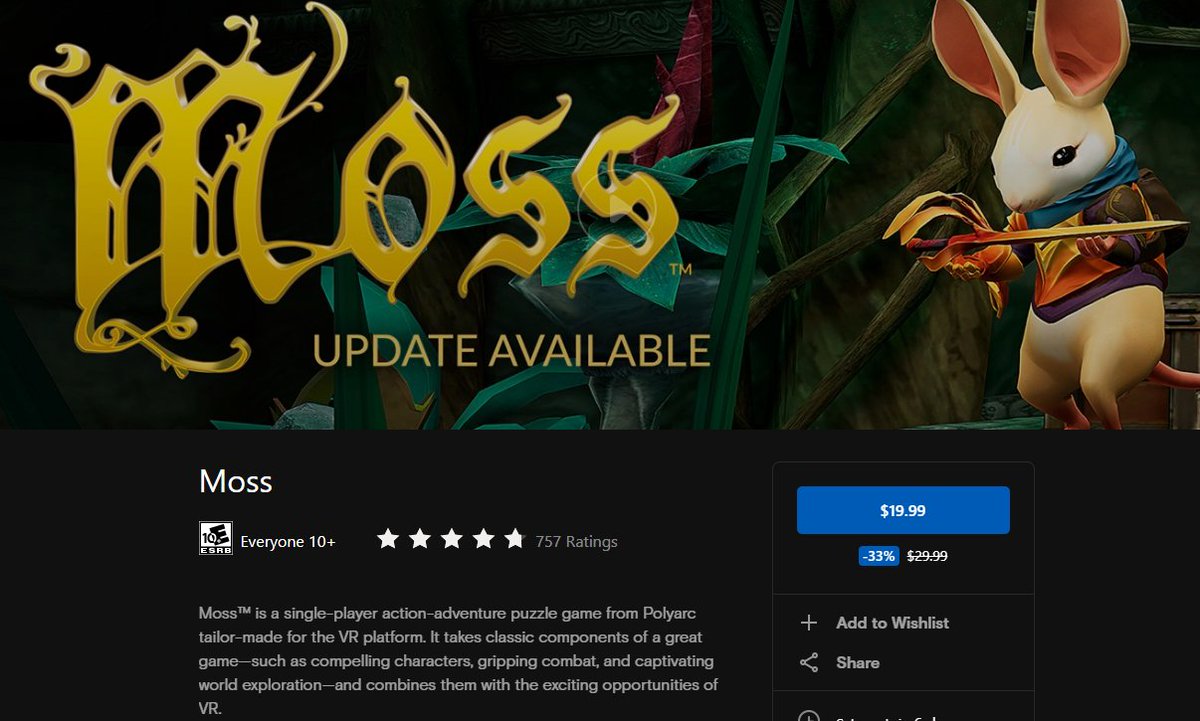Click the -33% discount badge

(879, 556)
